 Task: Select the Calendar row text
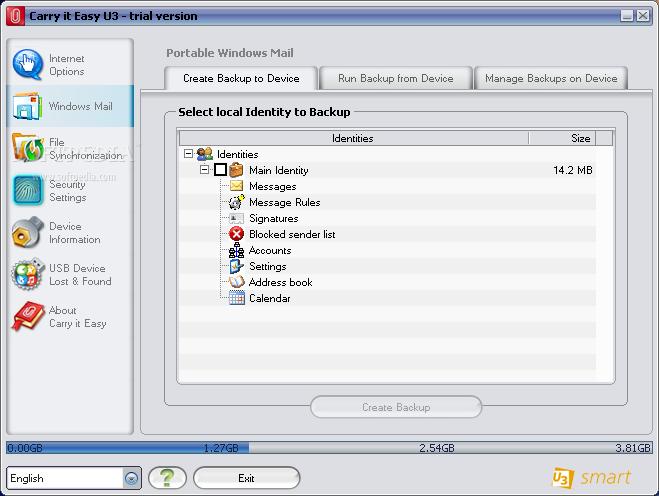point(270,298)
